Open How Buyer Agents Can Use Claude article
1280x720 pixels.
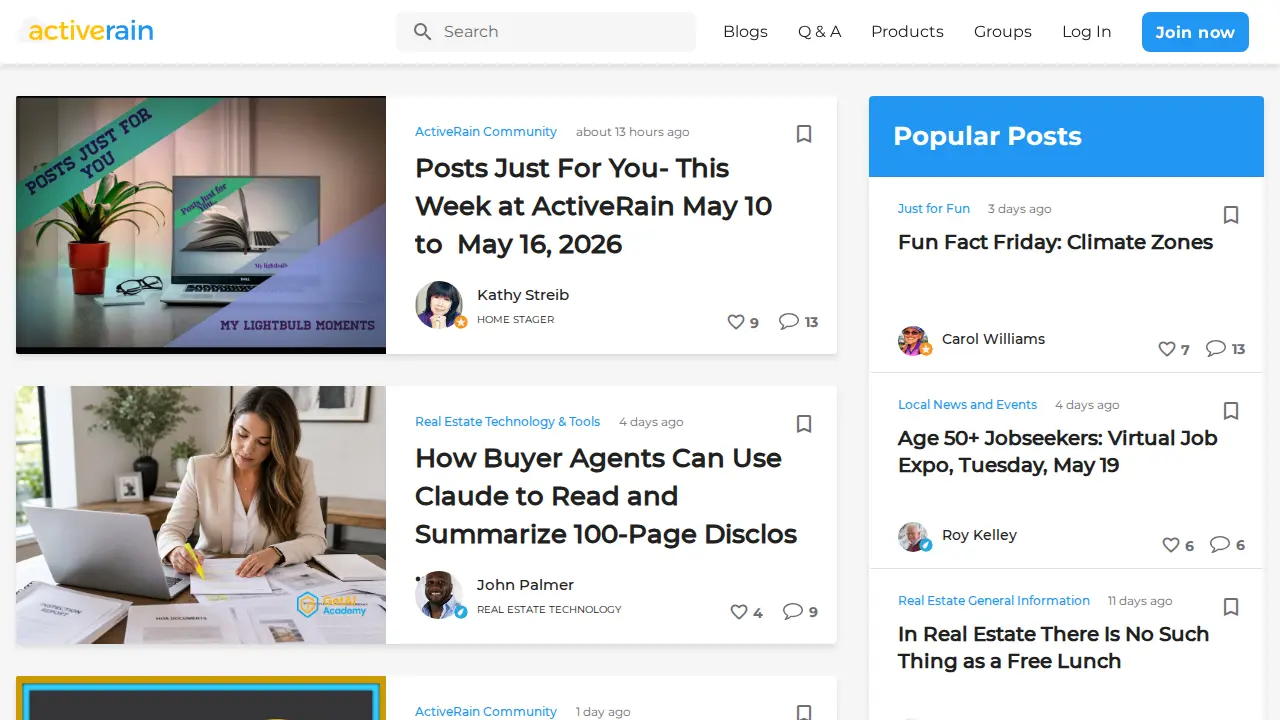tap(606, 496)
